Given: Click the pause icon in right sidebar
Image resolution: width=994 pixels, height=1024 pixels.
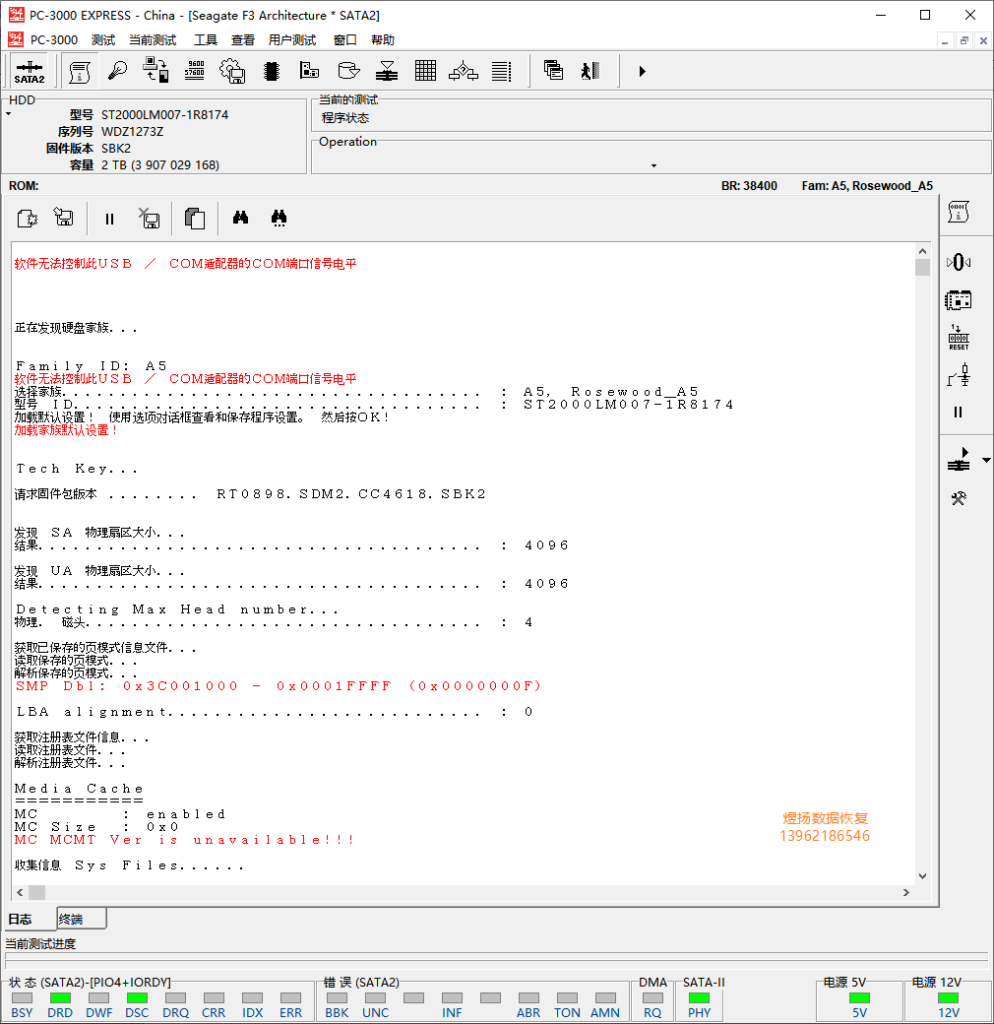Looking at the screenshot, I should click(x=958, y=412).
